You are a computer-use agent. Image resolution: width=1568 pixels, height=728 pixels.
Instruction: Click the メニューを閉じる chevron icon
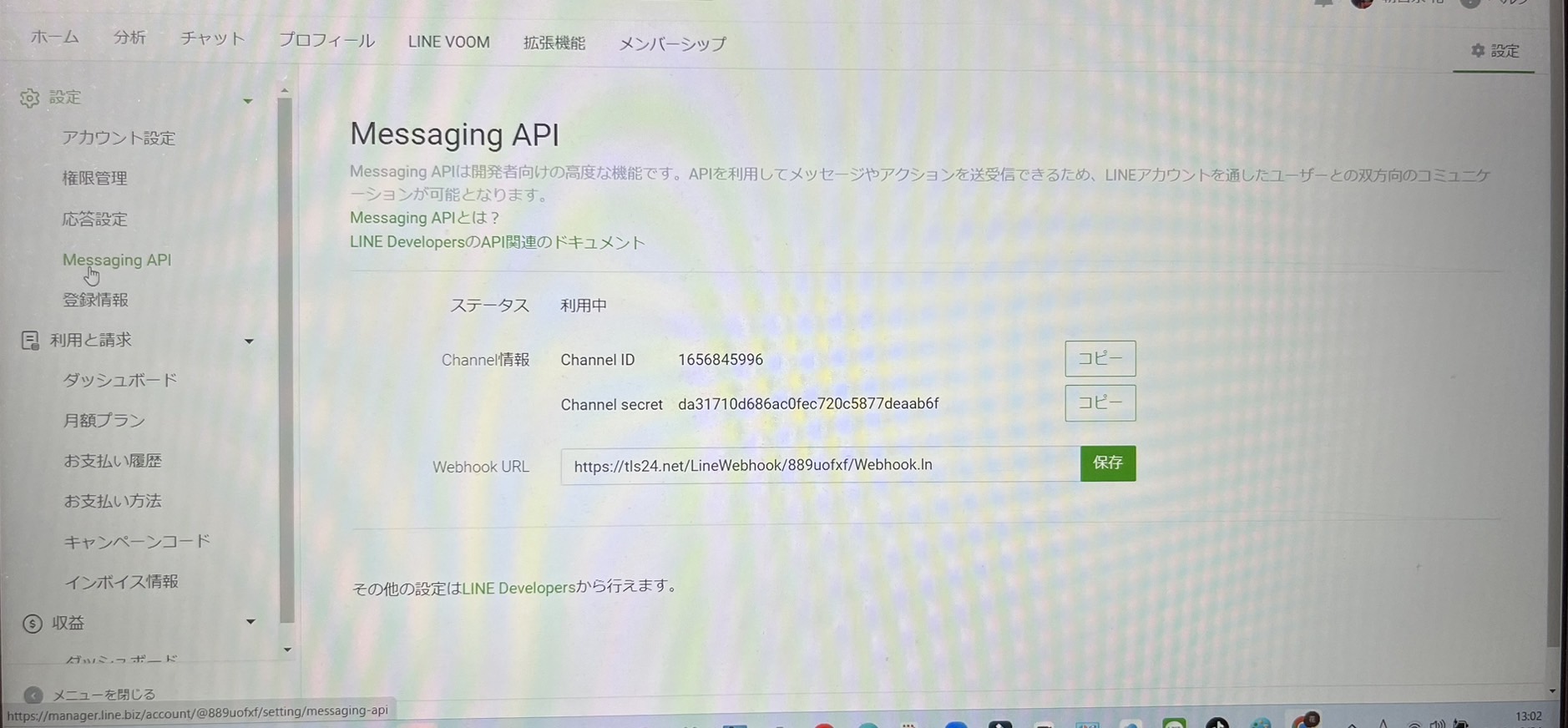point(33,695)
